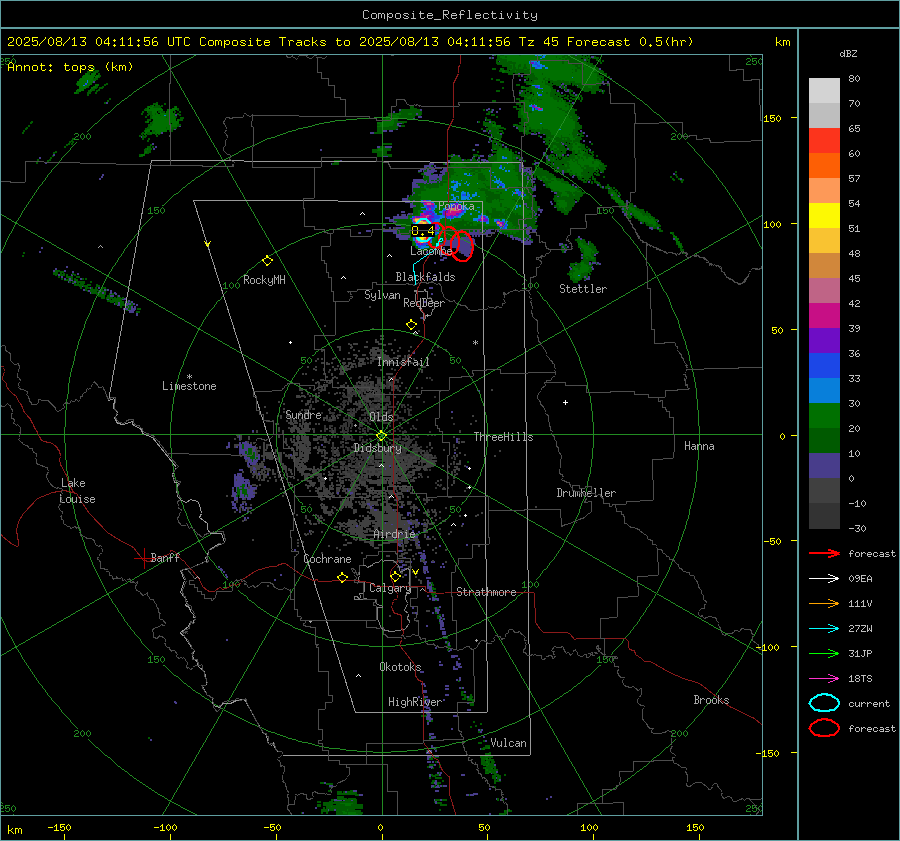The width and height of the screenshot is (900, 841).
Task: Click the Drumheller city label
Action: click(x=586, y=493)
